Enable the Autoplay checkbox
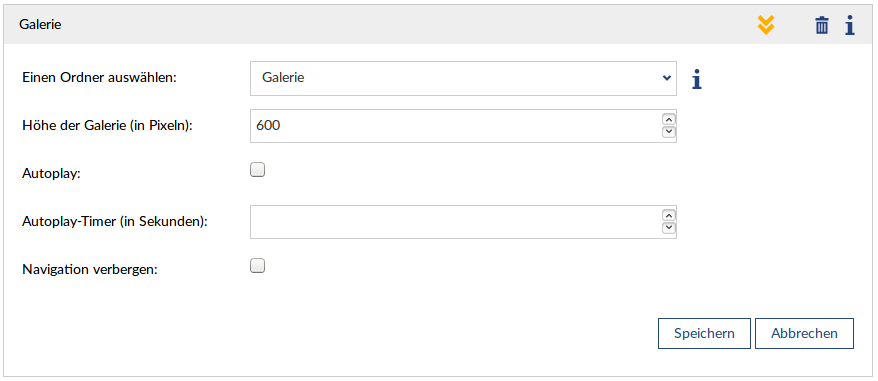This screenshot has height=381, width=878. click(257, 170)
